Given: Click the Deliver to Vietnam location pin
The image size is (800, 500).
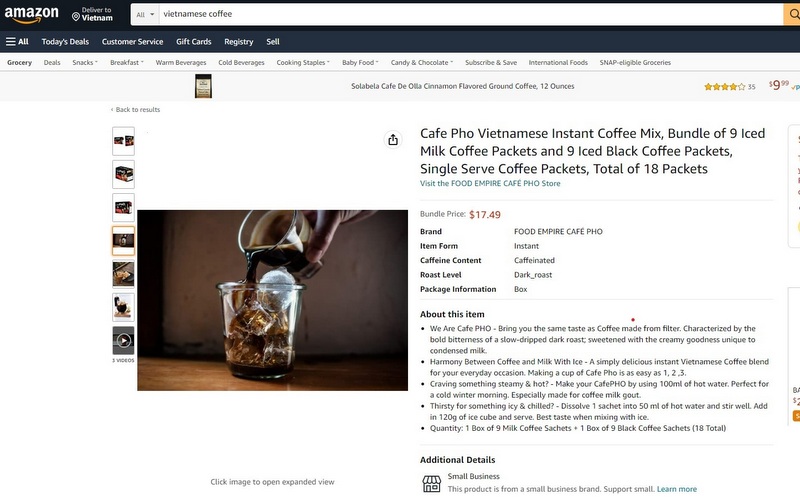Looking at the screenshot, I should click(76, 17).
